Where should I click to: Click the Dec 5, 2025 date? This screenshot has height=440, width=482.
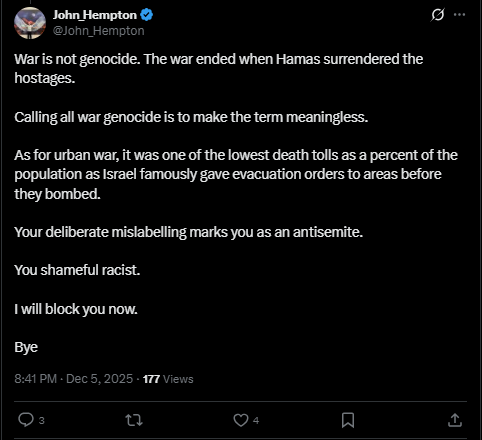point(100,379)
